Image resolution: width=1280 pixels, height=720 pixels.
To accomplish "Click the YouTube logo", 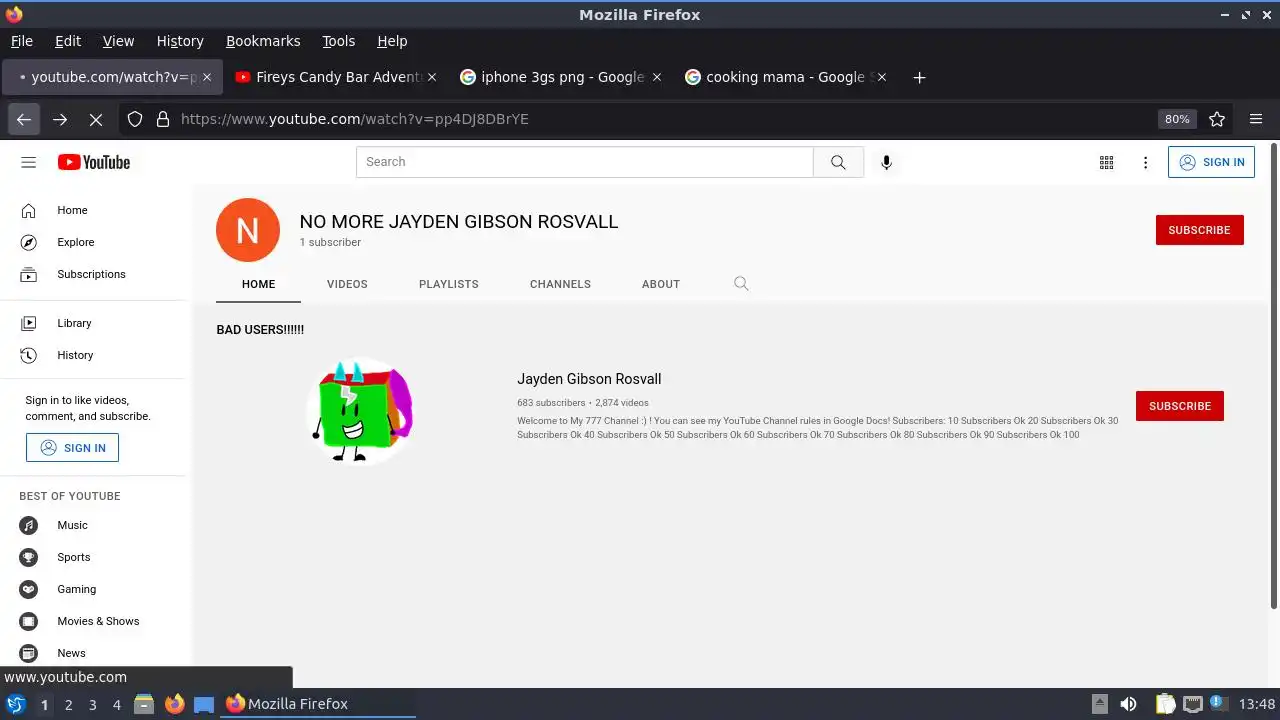I will coord(94,162).
